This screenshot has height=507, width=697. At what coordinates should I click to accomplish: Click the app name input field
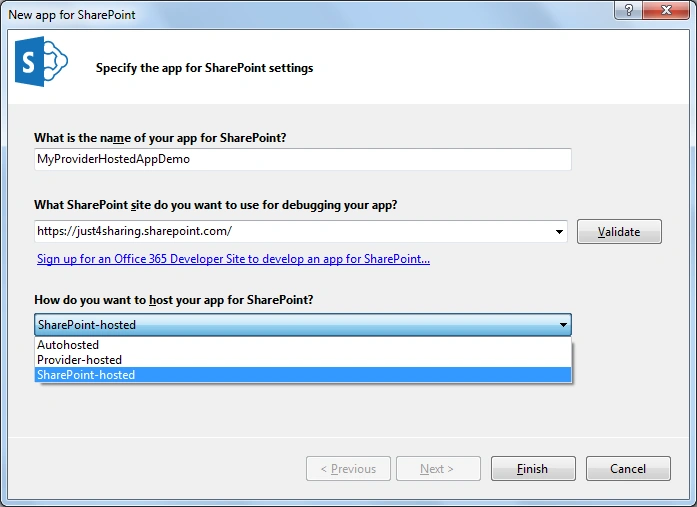click(303, 159)
